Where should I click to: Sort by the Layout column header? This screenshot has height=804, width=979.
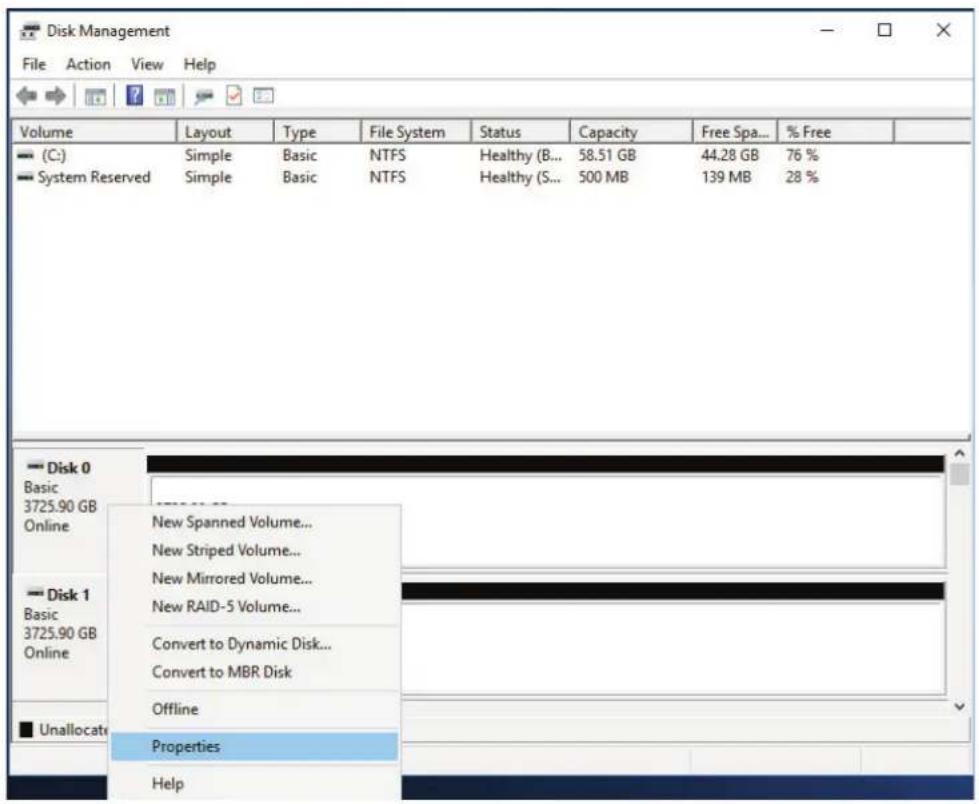tap(225, 132)
